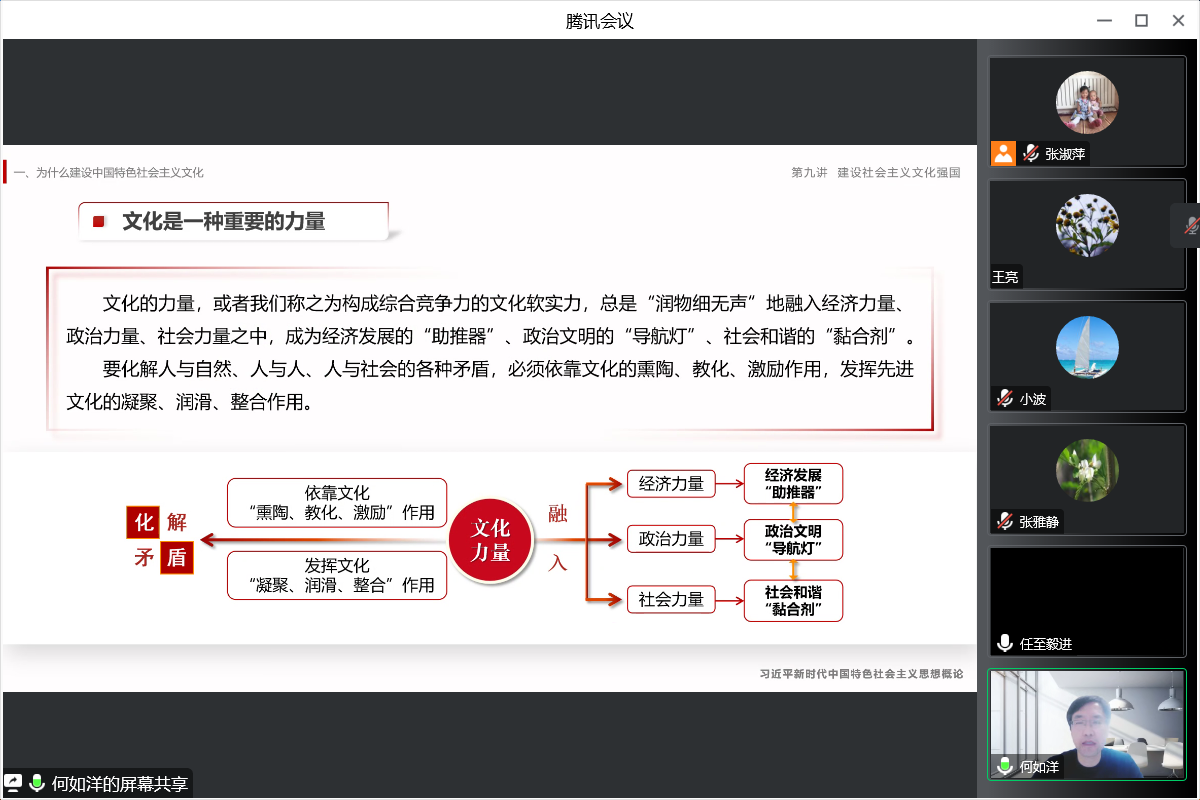Maximize the 腾讯会议 window
1200x800 pixels.
(x=1141, y=20)
